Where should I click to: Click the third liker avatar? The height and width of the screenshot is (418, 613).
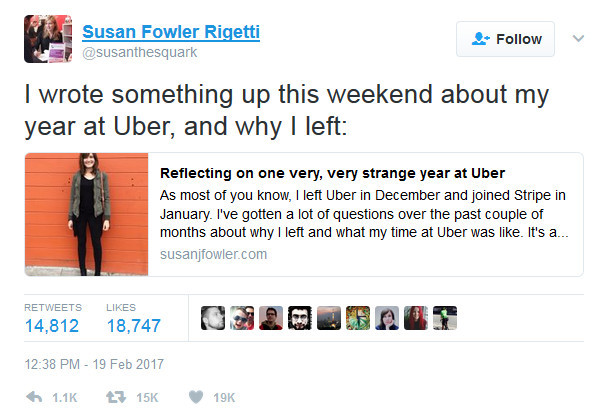[271, 318]
